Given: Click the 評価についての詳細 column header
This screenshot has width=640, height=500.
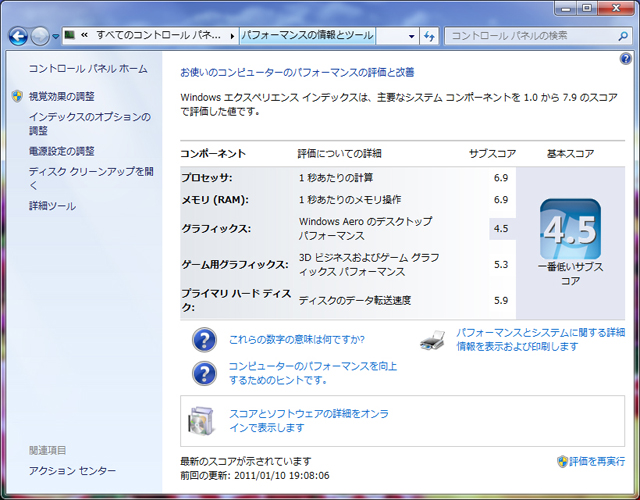Looking at the screenshot, I should coord(340,154).
